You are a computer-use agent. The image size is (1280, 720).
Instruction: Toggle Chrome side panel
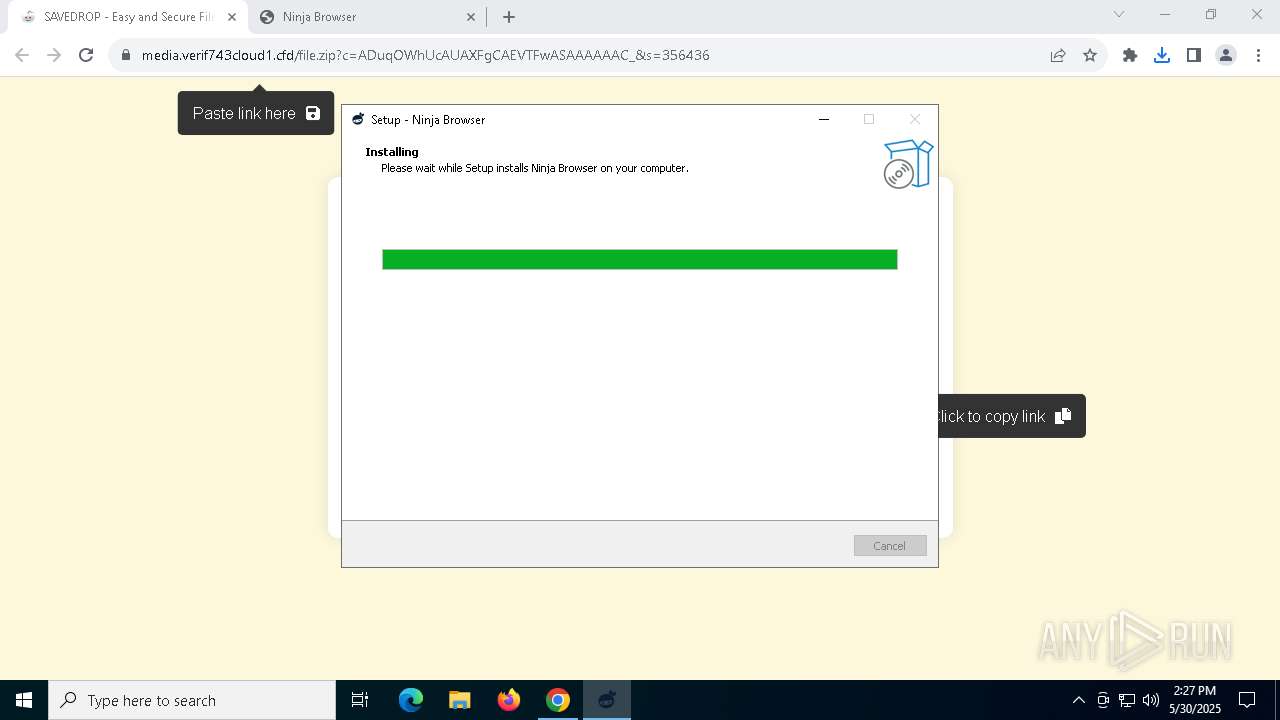1194,55
